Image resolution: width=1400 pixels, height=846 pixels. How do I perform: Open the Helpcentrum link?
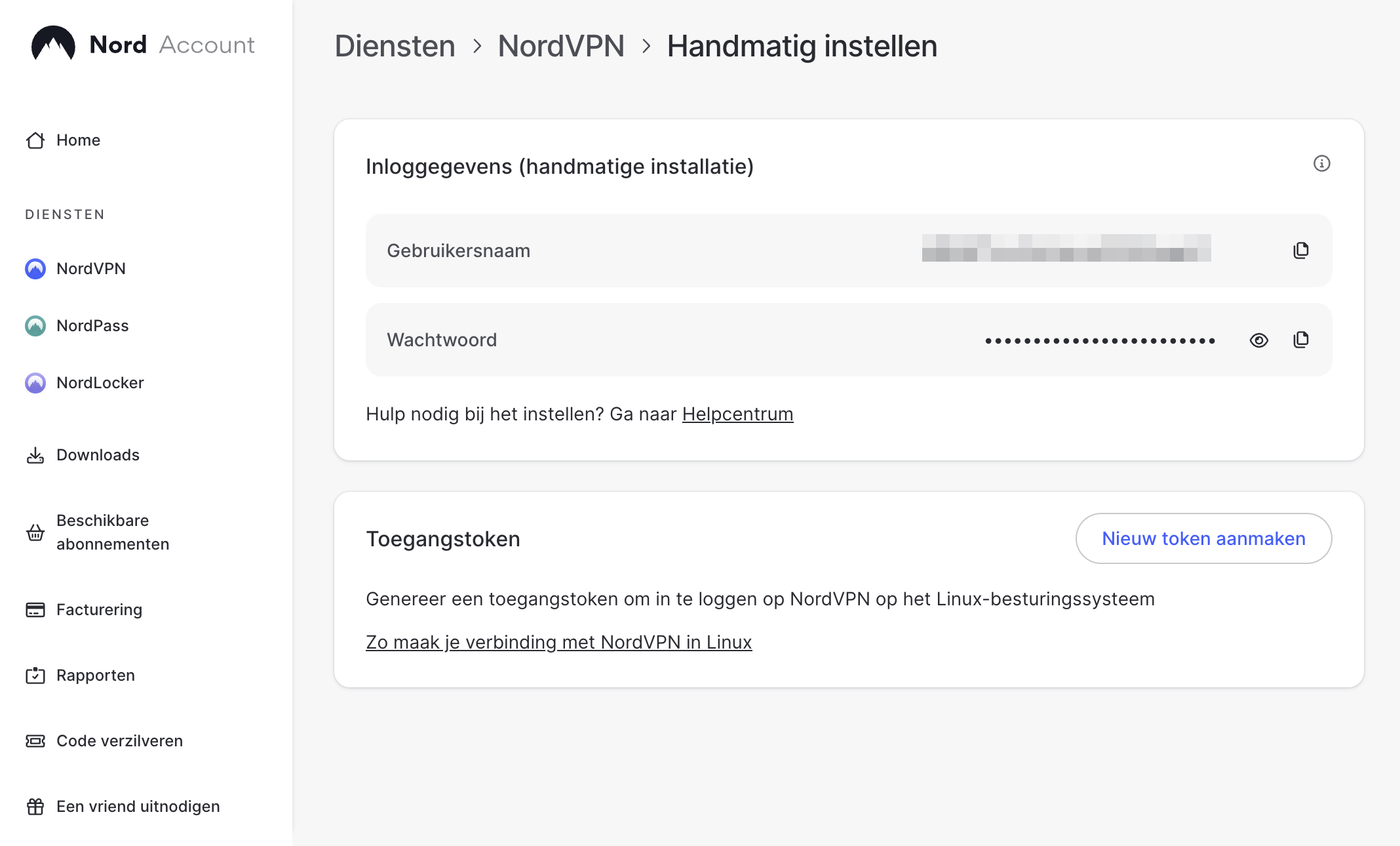[737, 414]
